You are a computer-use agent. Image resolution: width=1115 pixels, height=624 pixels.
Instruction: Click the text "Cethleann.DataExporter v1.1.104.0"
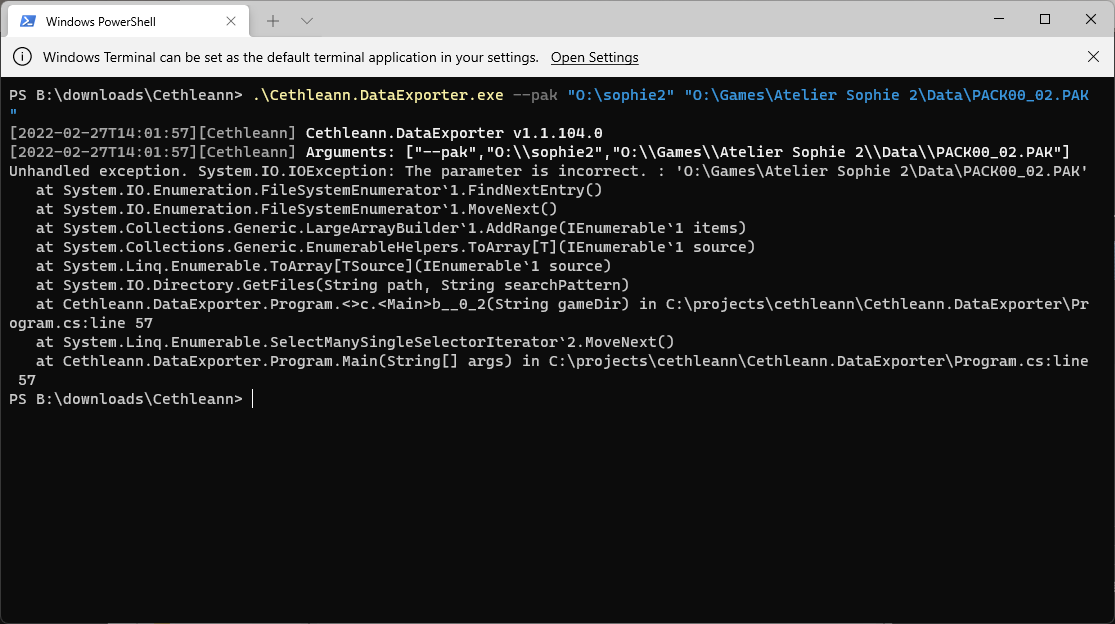click(x=454, y=133)
